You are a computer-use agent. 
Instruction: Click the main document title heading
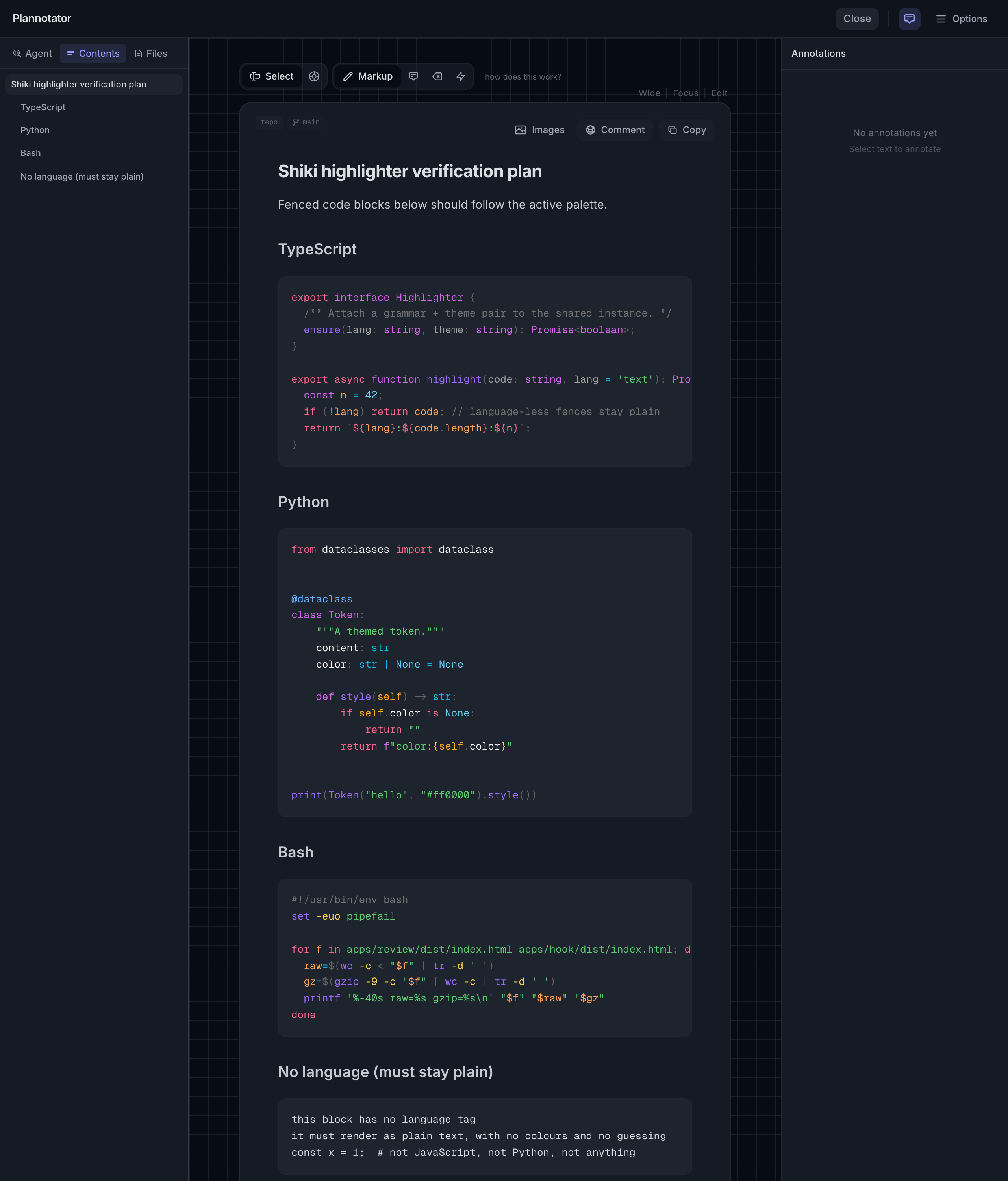(409, 171)
